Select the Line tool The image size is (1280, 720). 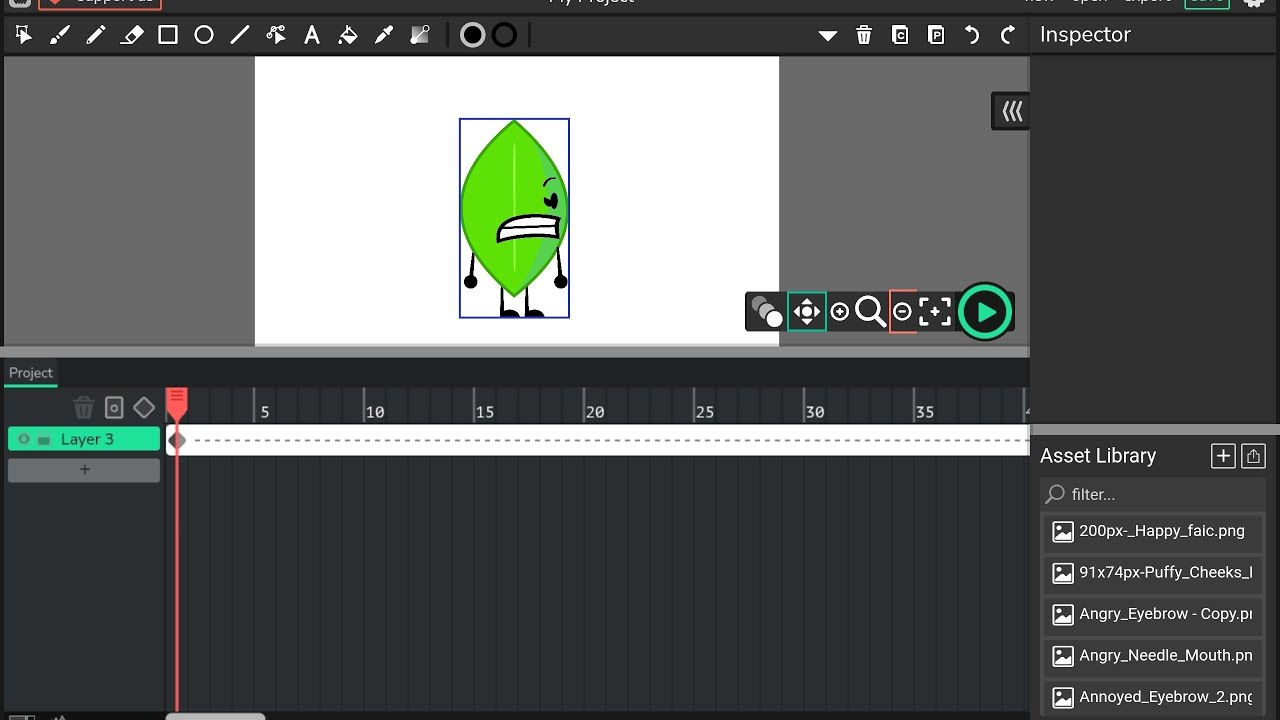240,36
